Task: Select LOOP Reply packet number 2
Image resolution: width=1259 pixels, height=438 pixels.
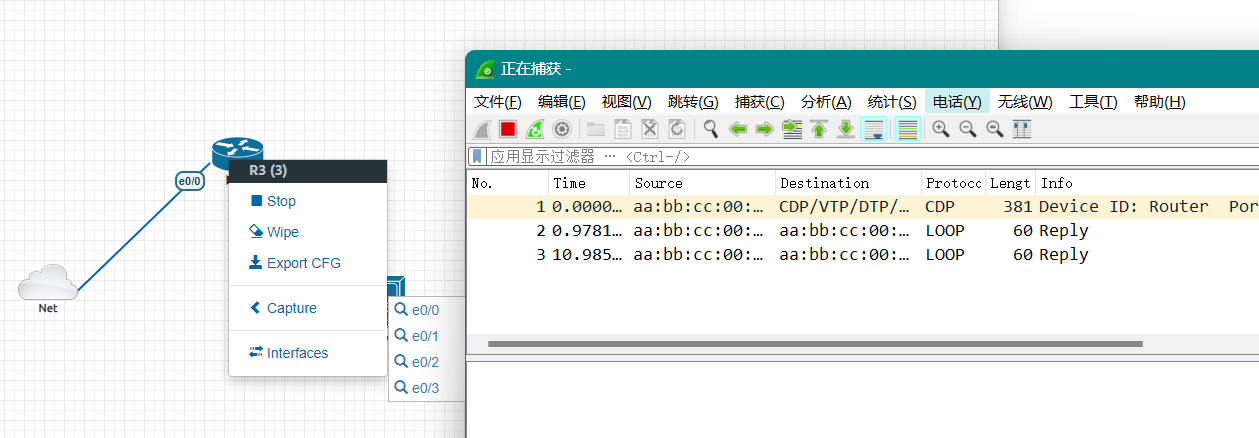Action: click(x=863, y=231)
